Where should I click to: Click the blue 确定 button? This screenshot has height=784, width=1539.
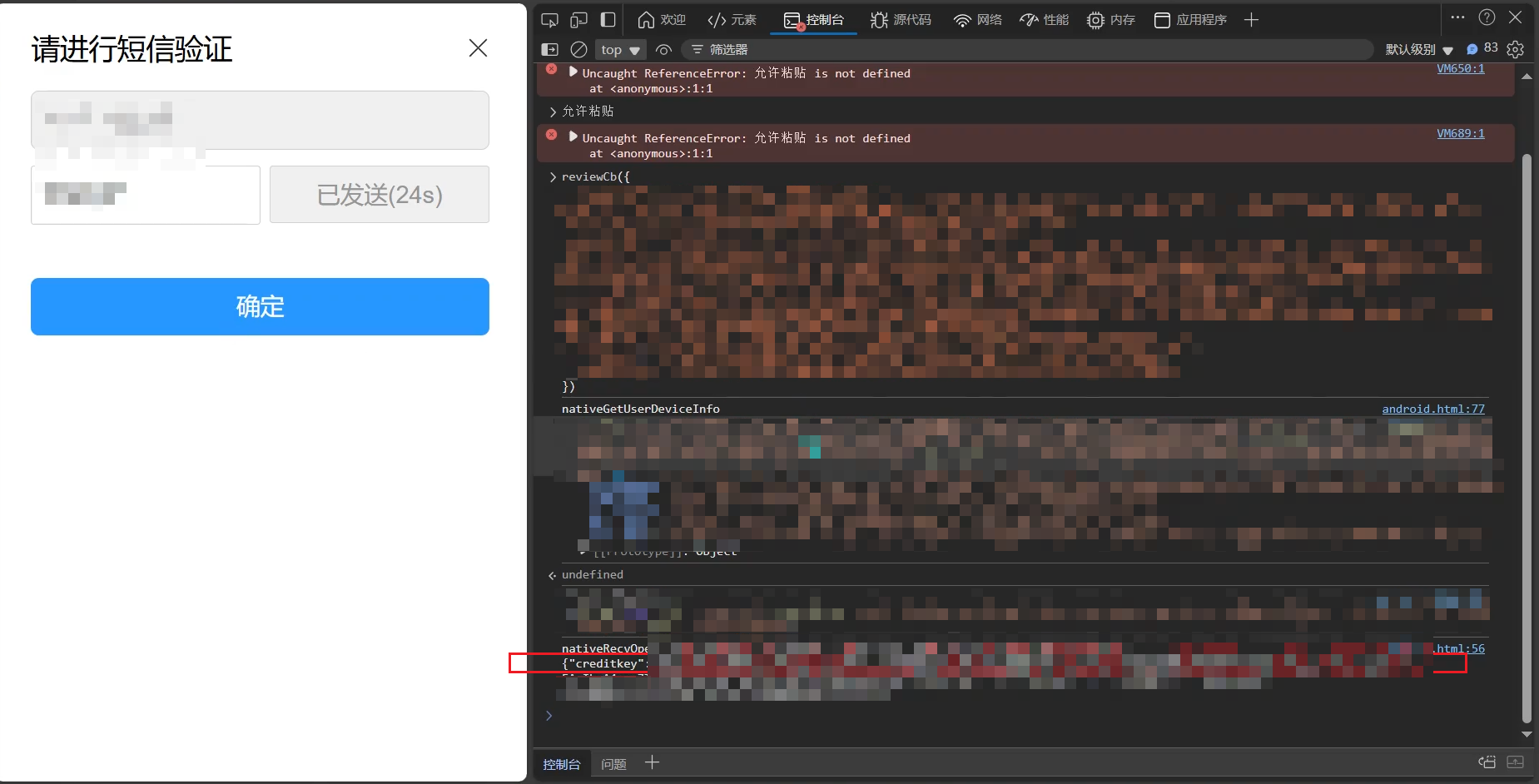260,306
